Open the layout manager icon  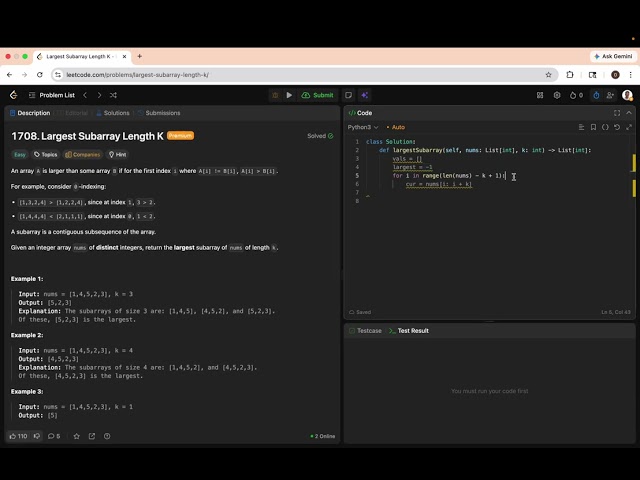540,95
